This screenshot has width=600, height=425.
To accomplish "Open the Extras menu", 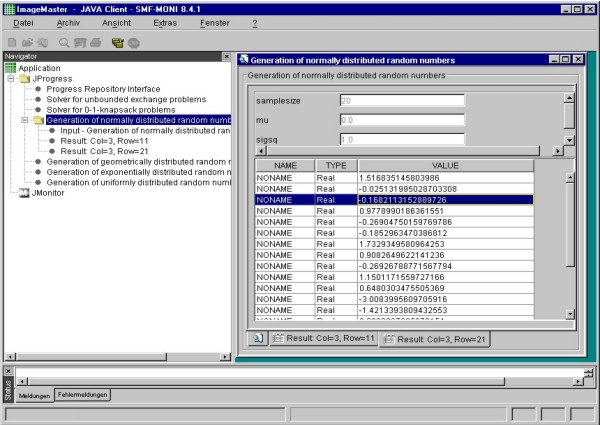I will (166, 21).
